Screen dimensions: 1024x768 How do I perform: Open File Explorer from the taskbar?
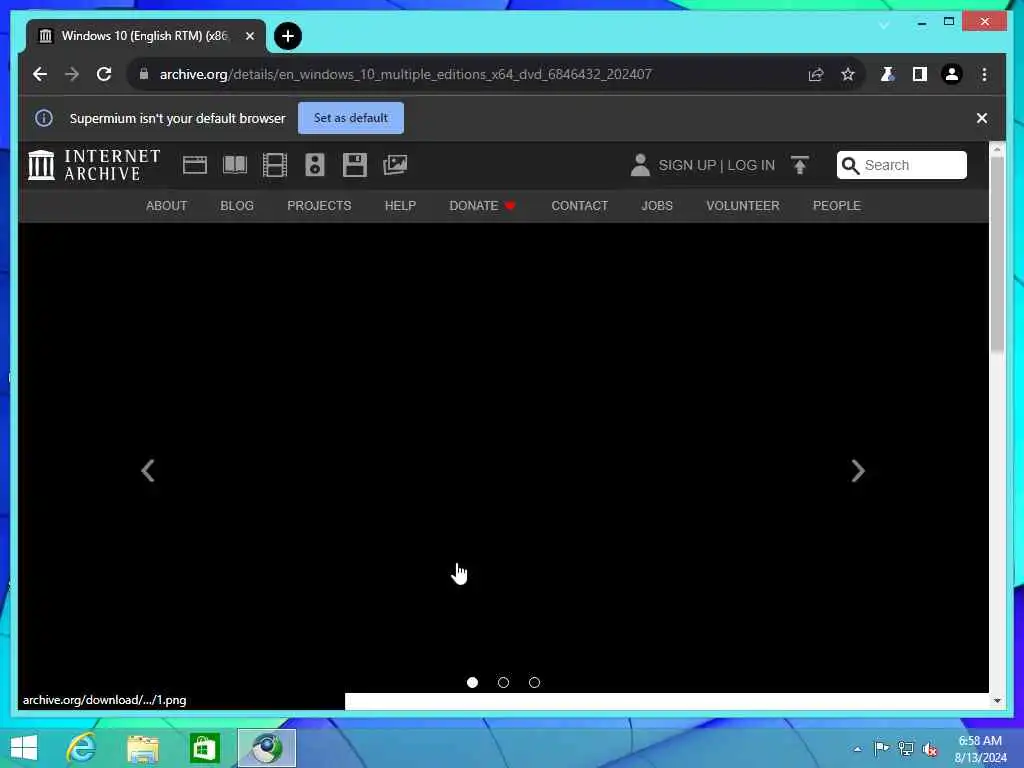pyautogui.click(x=143, y=748)
